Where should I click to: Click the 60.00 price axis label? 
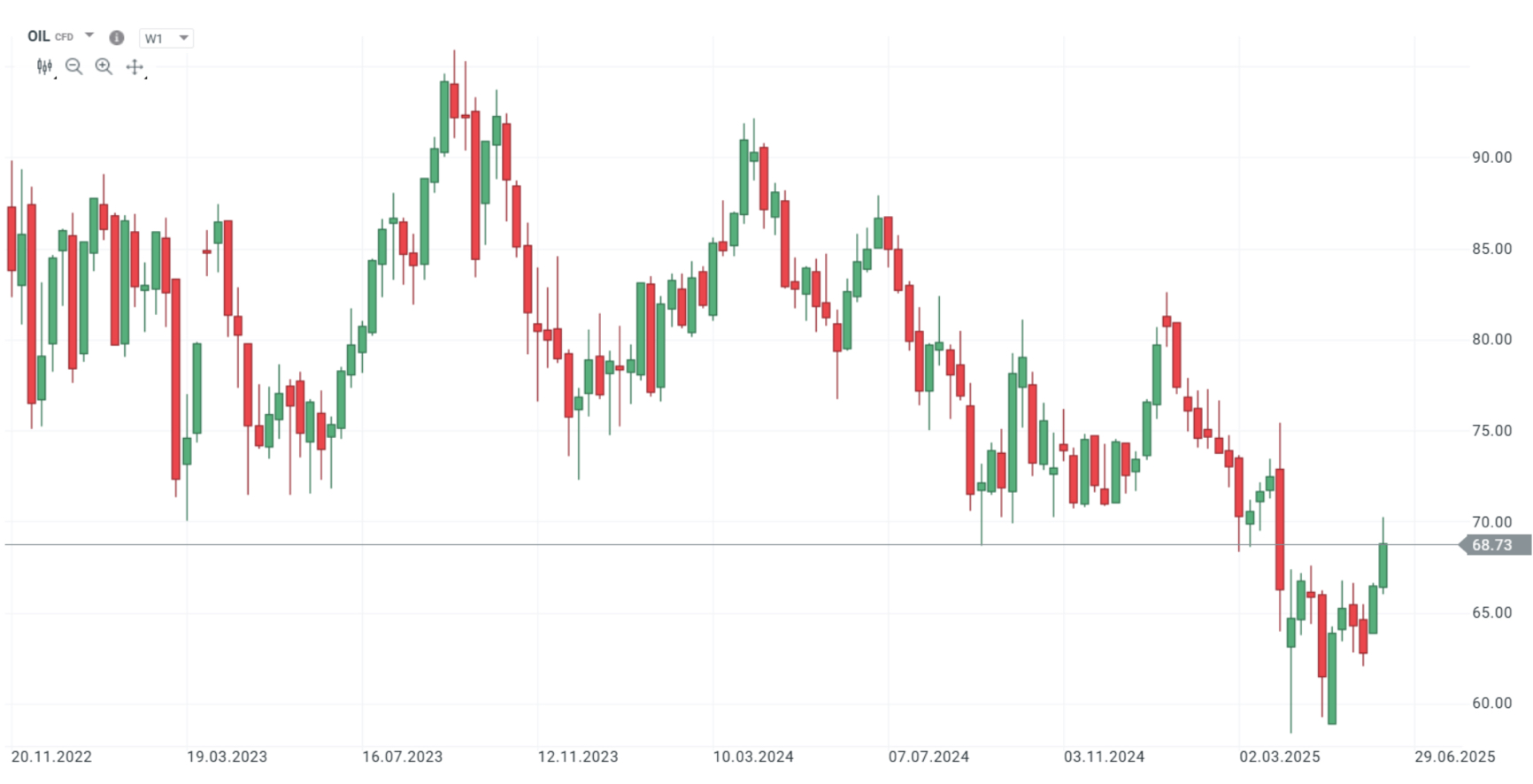click(x=1491, y=703)
